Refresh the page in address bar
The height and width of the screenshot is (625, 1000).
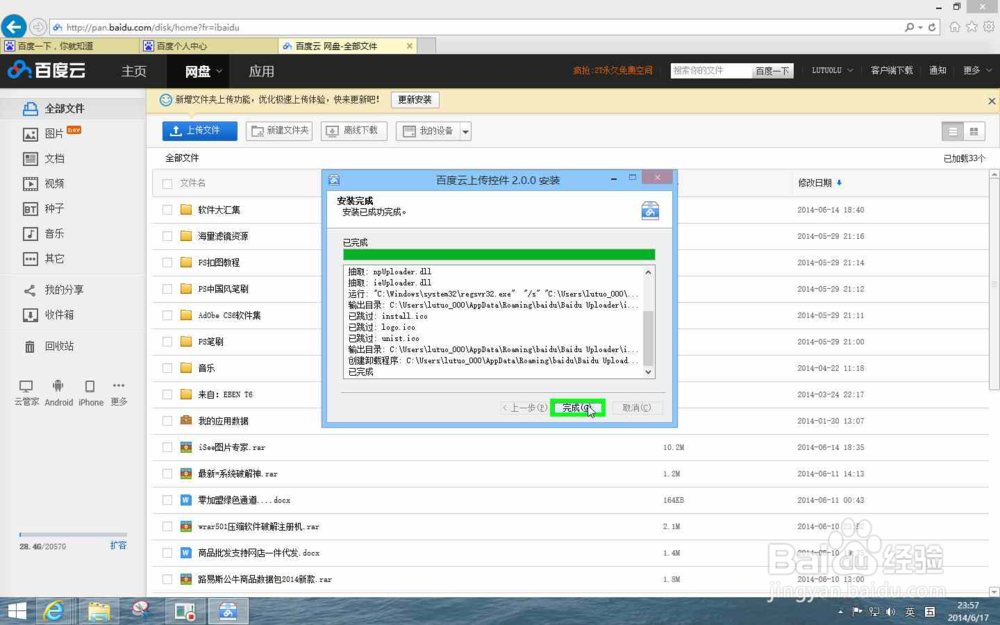pos(932,27)
